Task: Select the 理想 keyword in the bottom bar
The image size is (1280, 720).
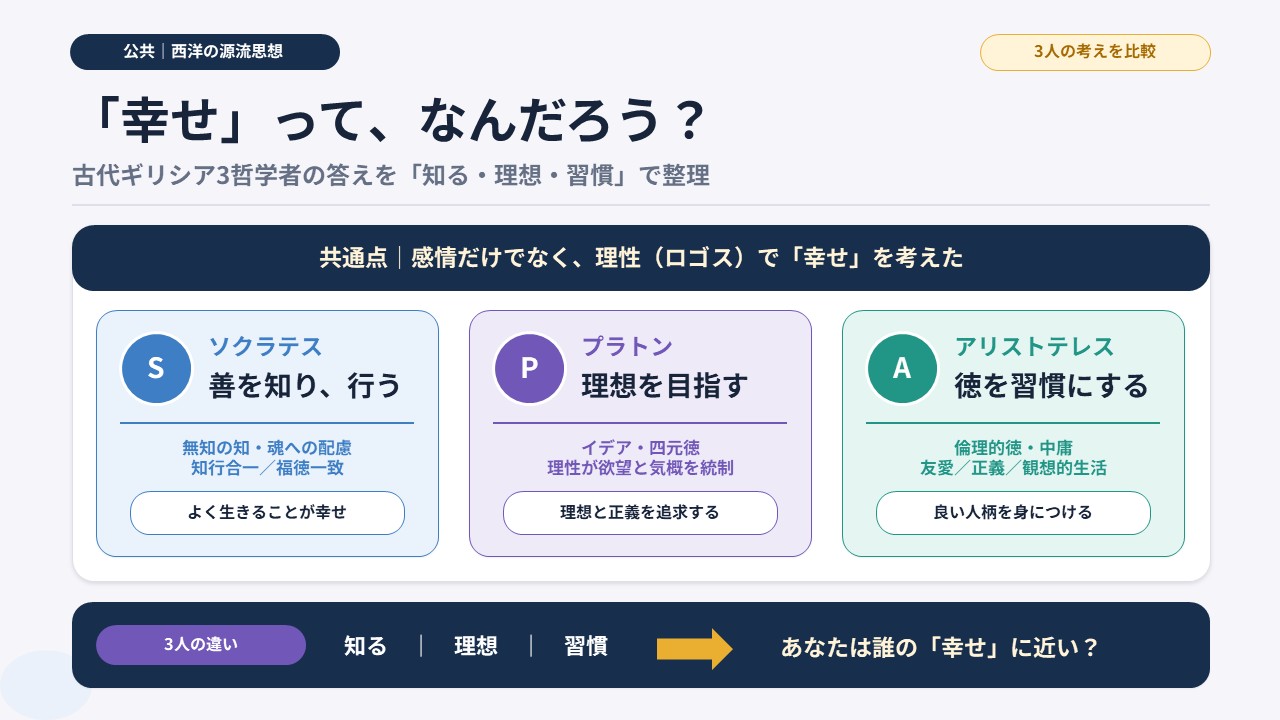Action: tap(476, 646)
